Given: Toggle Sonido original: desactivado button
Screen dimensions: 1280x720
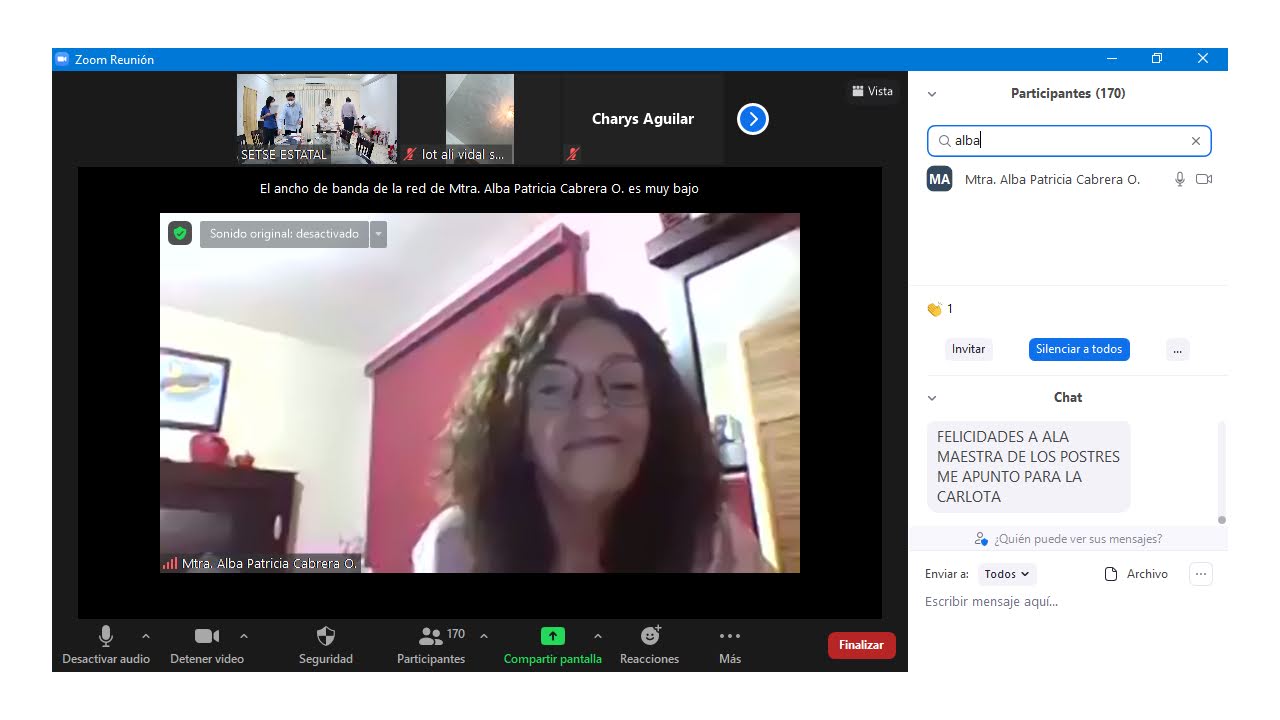Looking at the screenshot, I should (284, 234).
